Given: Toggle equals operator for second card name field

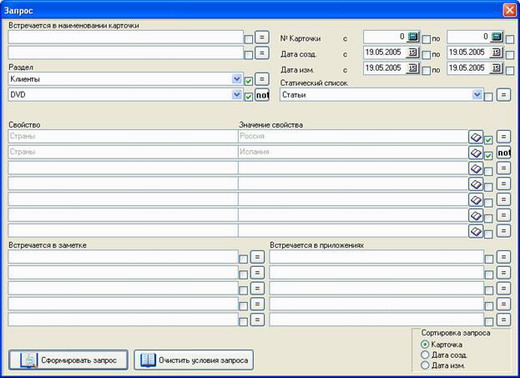Looking at the screenshot, I should [262, 53].
